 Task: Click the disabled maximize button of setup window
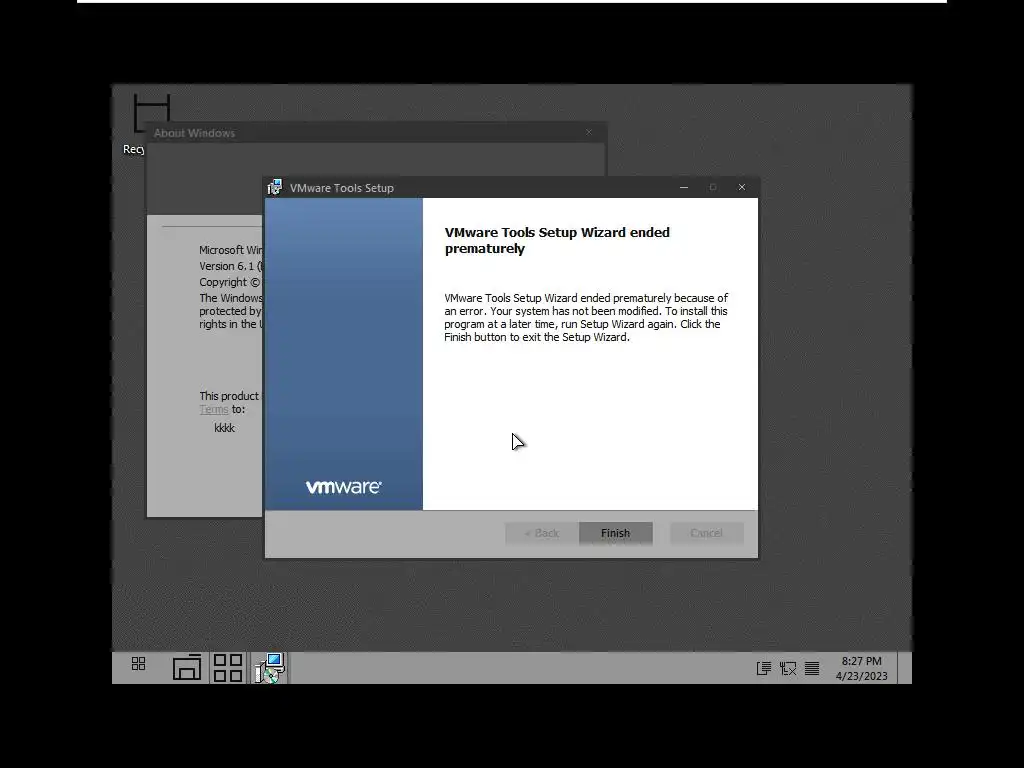coord(712,187)
